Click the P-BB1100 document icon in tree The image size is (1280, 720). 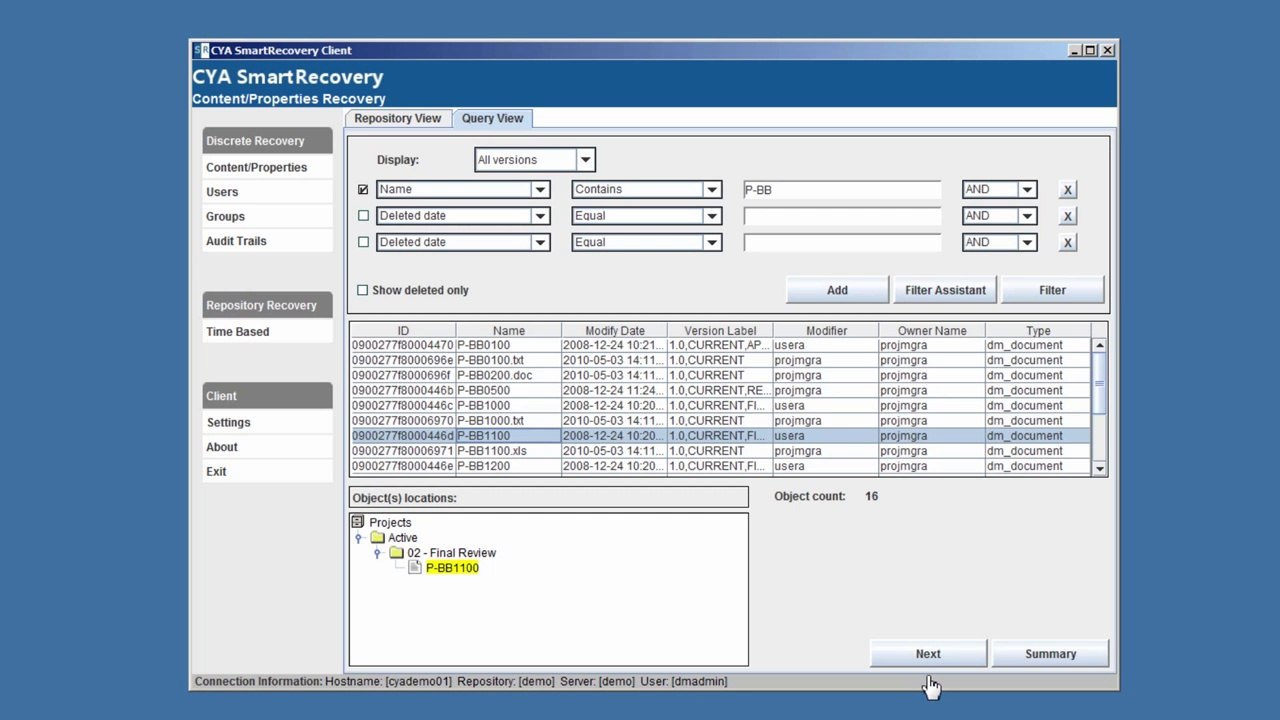pos(415,568)
